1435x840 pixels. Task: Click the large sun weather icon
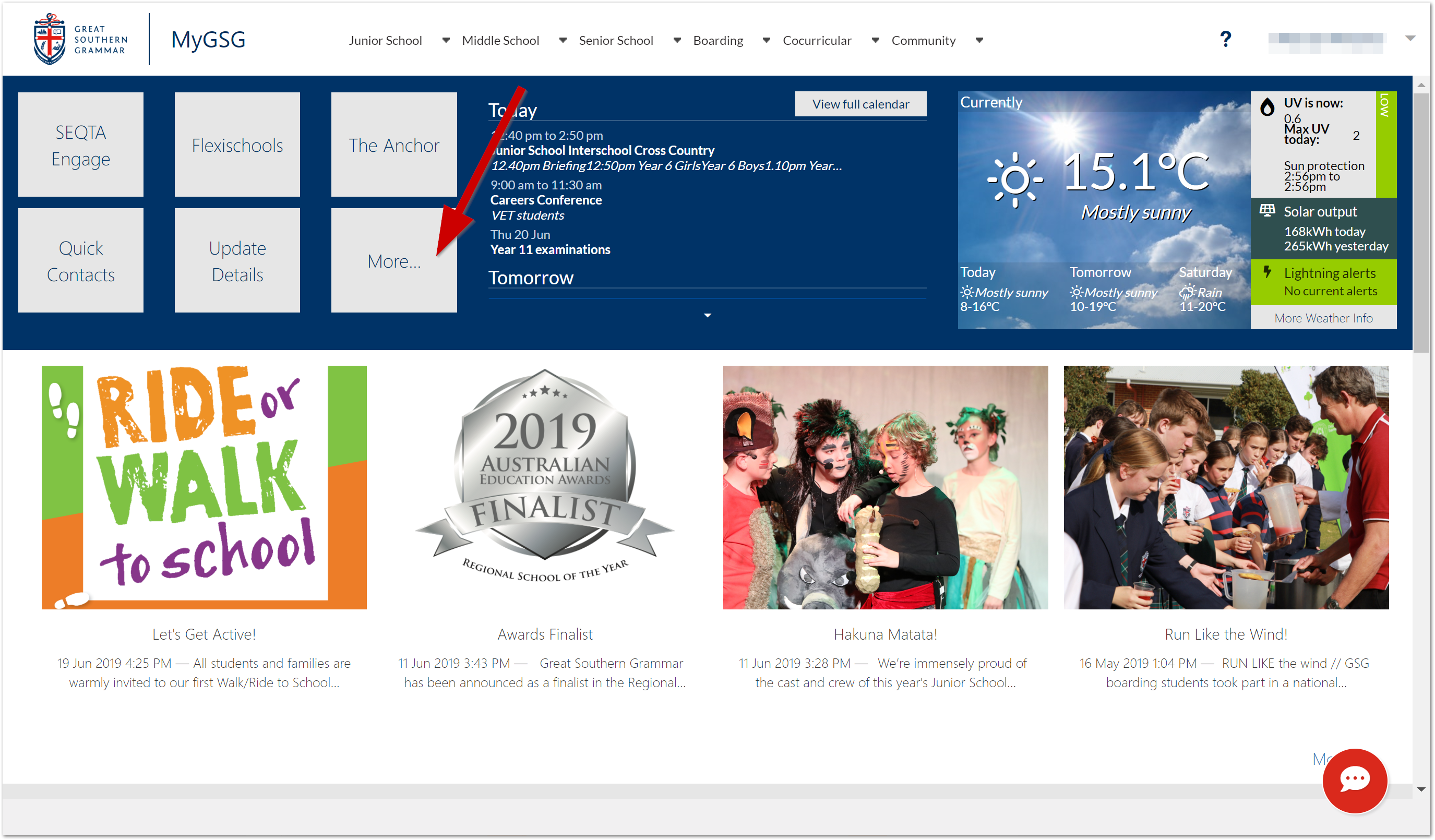(1014, 179)
